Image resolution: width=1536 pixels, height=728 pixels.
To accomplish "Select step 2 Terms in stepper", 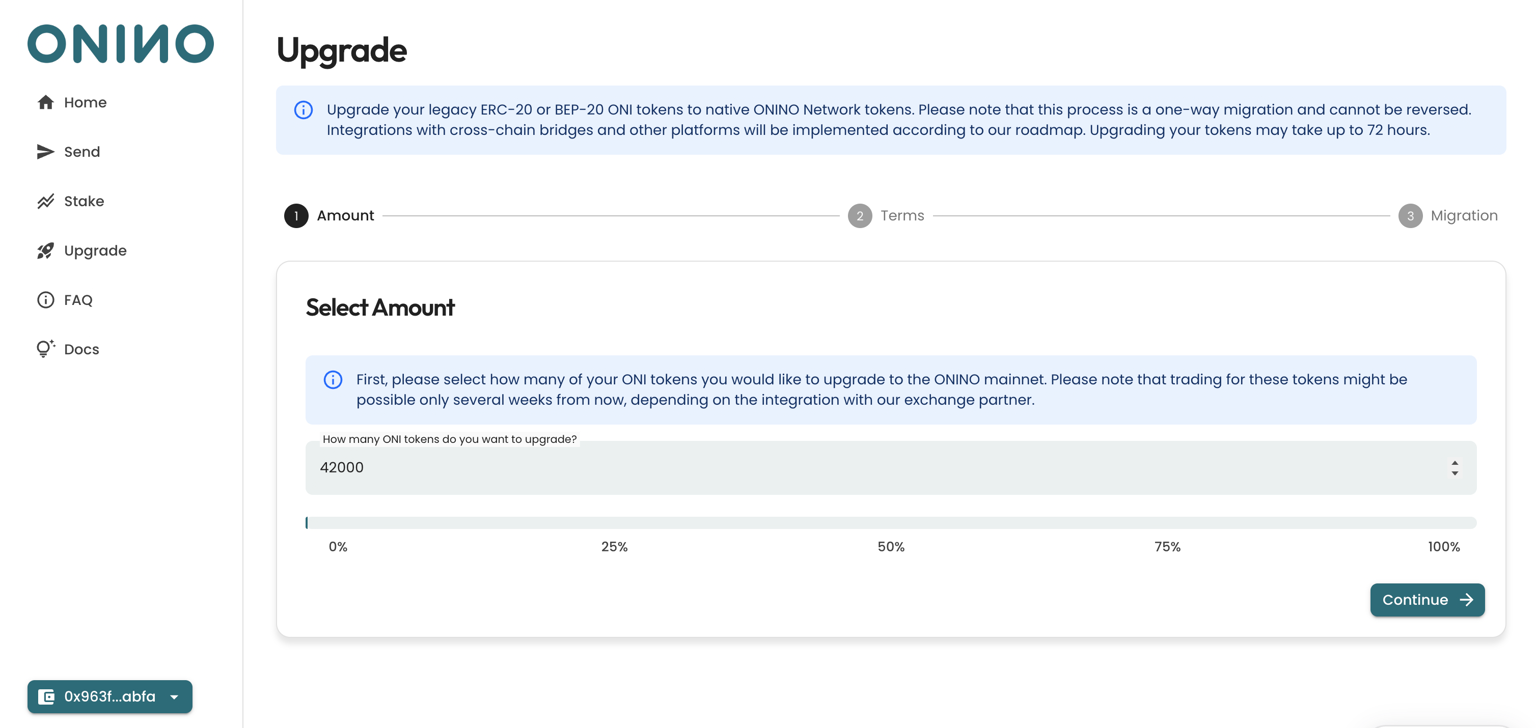I will 886,216.
